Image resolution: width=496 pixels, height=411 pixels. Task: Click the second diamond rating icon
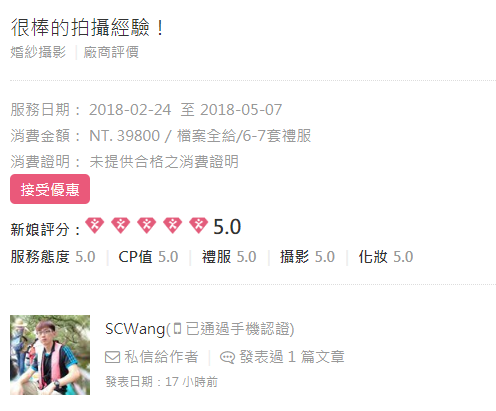tap(121, 225)
